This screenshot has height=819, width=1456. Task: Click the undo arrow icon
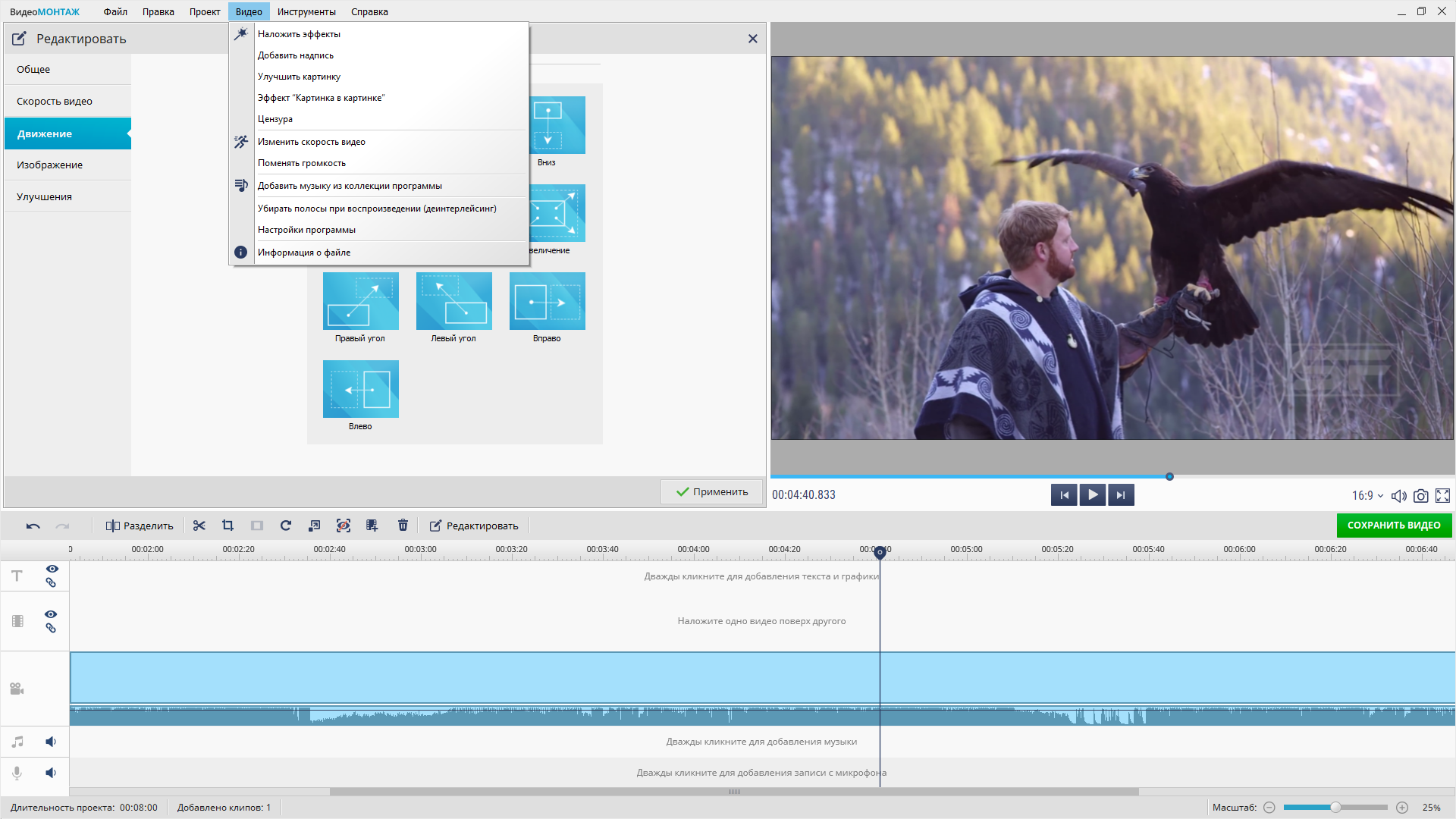click(33, 526)
